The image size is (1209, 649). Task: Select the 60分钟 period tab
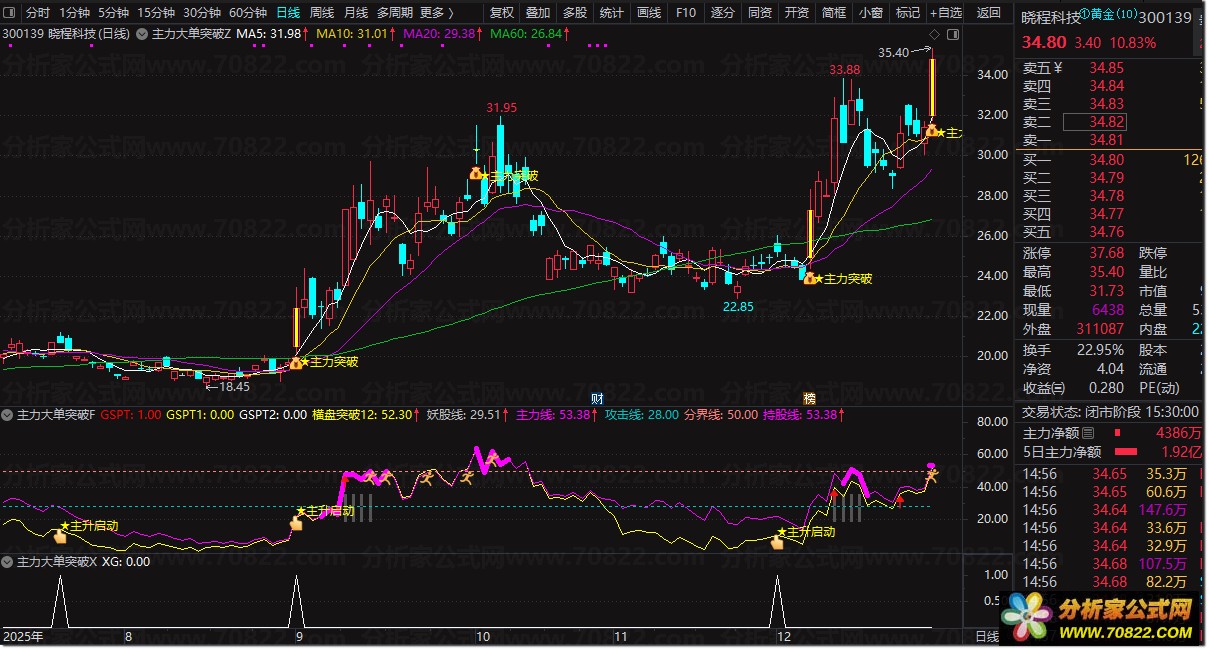click(248, 13)
